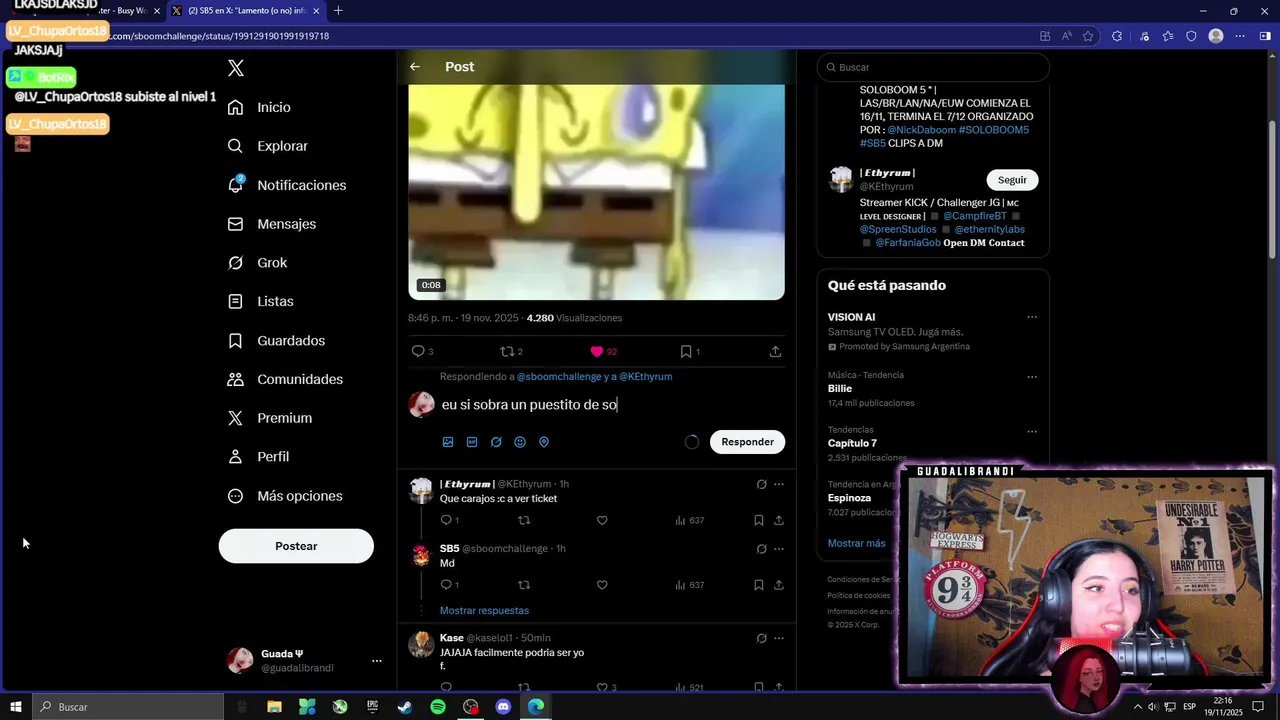Add page to favorites star icon
Image resolution: width=1280 pixels, height=720 pixels.
point(1088,36)
